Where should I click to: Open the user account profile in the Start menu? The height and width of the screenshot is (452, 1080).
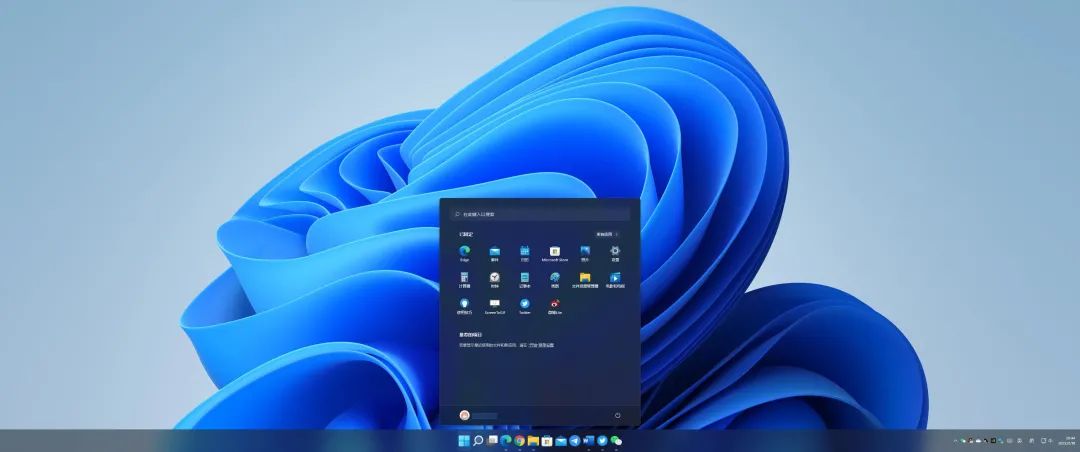point(478,415)
